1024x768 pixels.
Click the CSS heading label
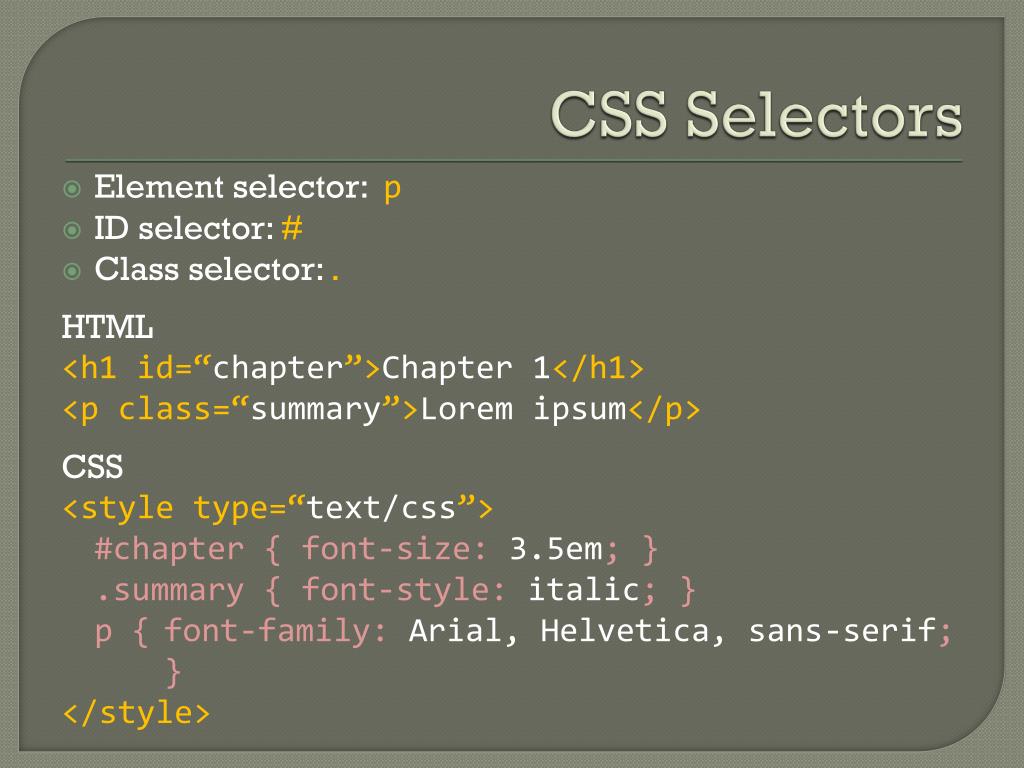(92, 467)
